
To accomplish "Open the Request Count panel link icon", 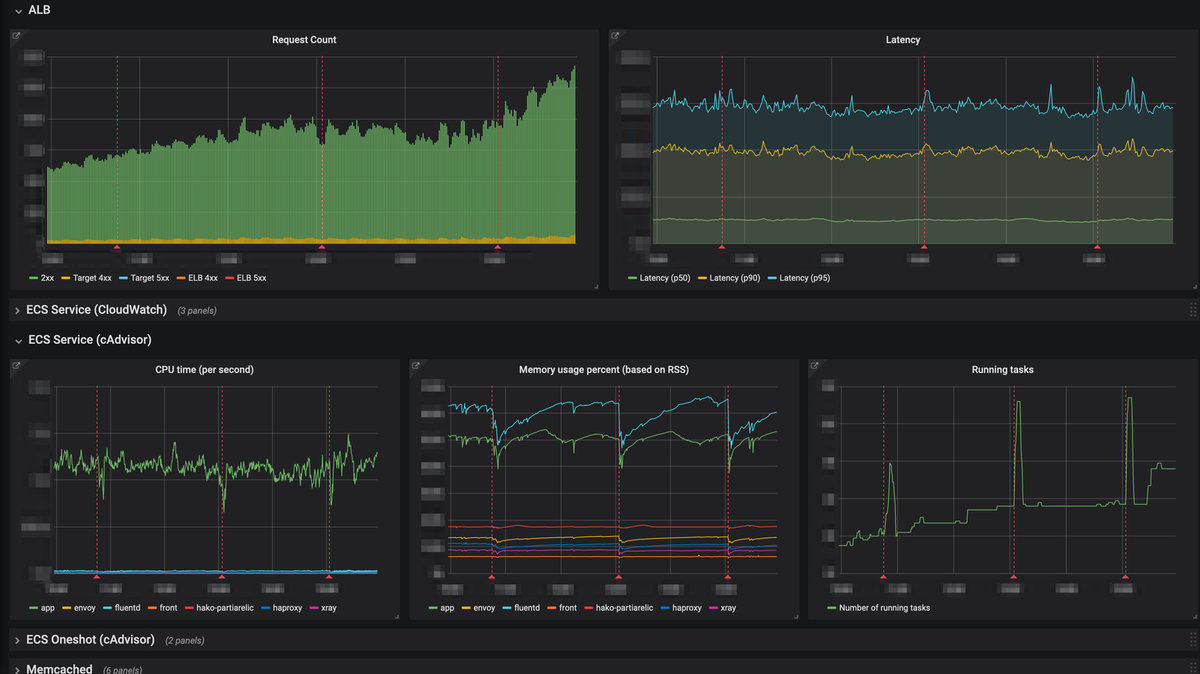I will 16,35.
